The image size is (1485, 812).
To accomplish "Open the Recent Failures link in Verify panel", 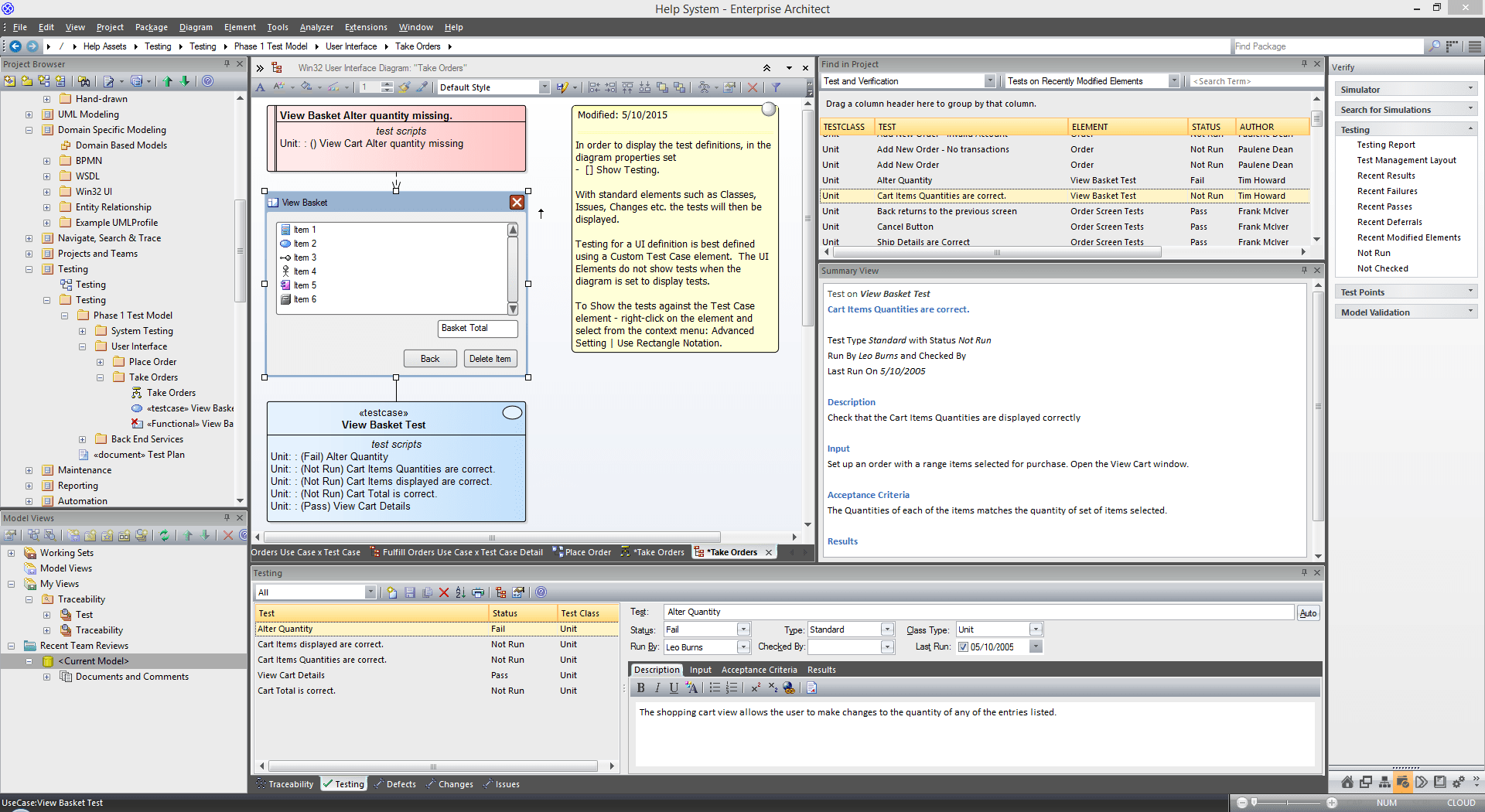I will point(1387,191).
